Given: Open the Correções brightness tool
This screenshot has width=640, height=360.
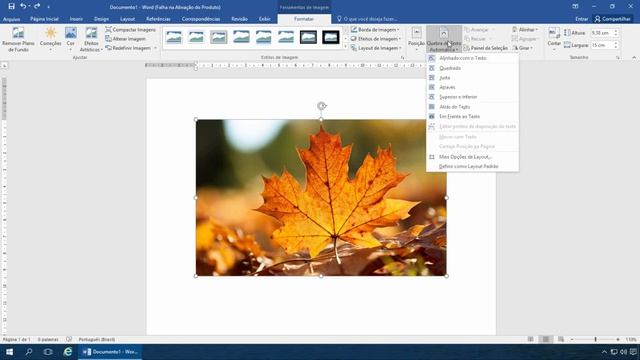Looking at the screenshot, I should 51,39.
